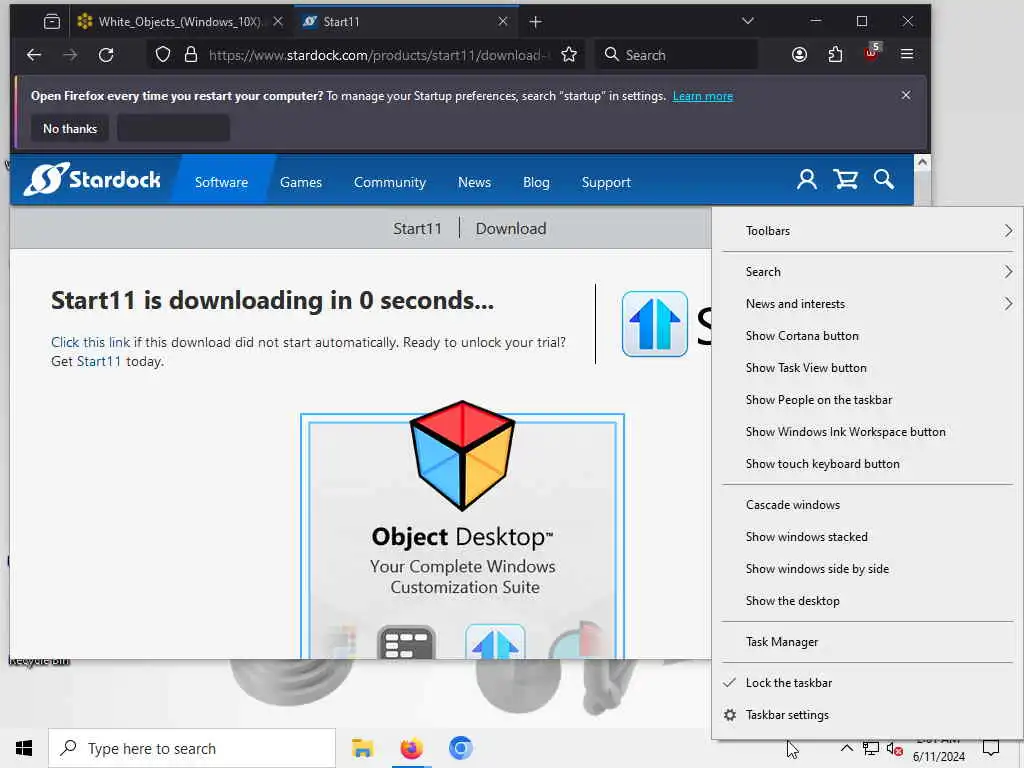
Task: Click the Start11 product arrow icon
Action: coord(654,324)
